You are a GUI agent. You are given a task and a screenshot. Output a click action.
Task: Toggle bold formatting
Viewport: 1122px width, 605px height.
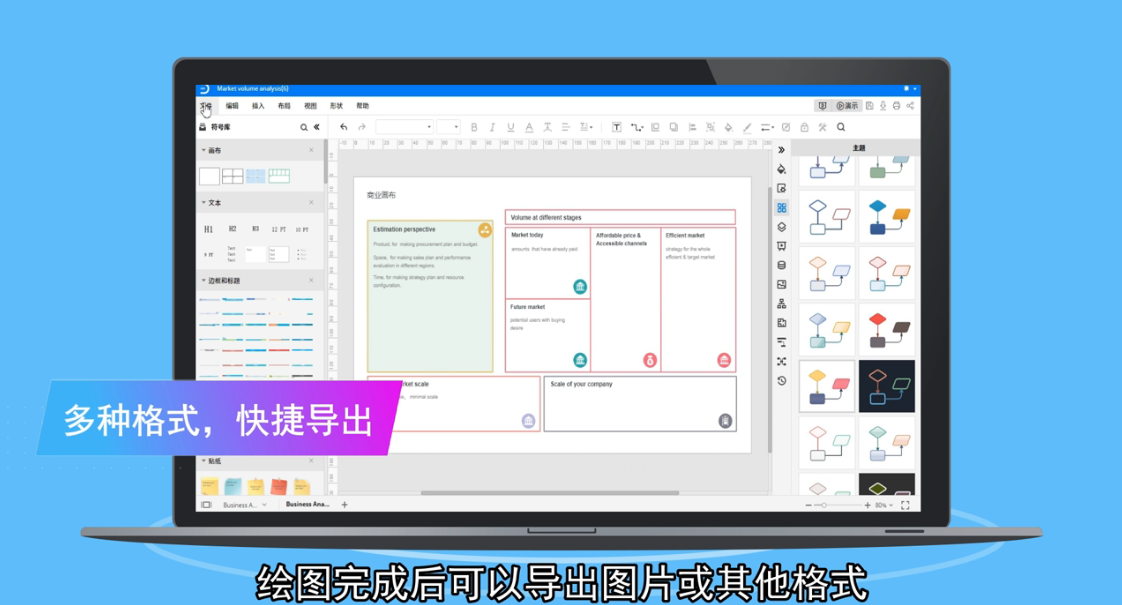point(474,127)
